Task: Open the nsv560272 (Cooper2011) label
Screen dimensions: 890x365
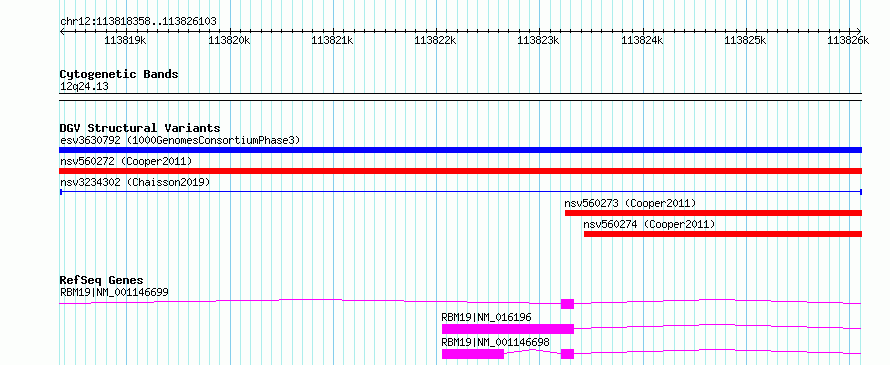Action: tap(126, 162)
